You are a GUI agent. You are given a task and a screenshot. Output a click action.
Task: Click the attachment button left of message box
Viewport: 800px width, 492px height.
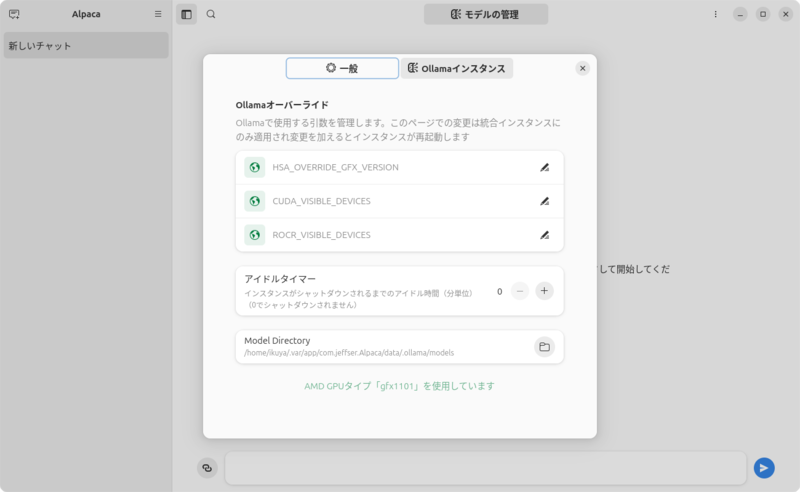[x=207, y=468]
